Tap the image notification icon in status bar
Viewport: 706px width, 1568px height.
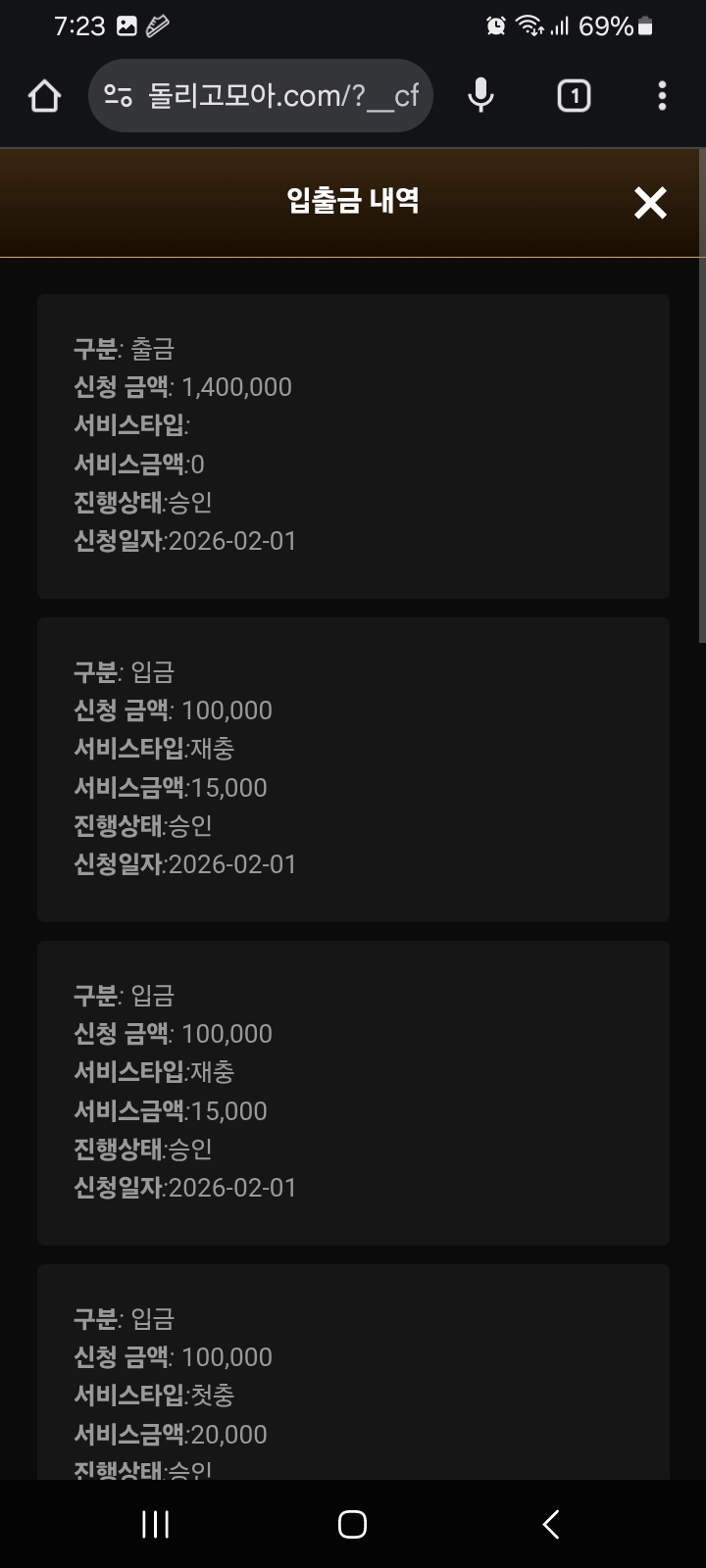pos(126,26)
